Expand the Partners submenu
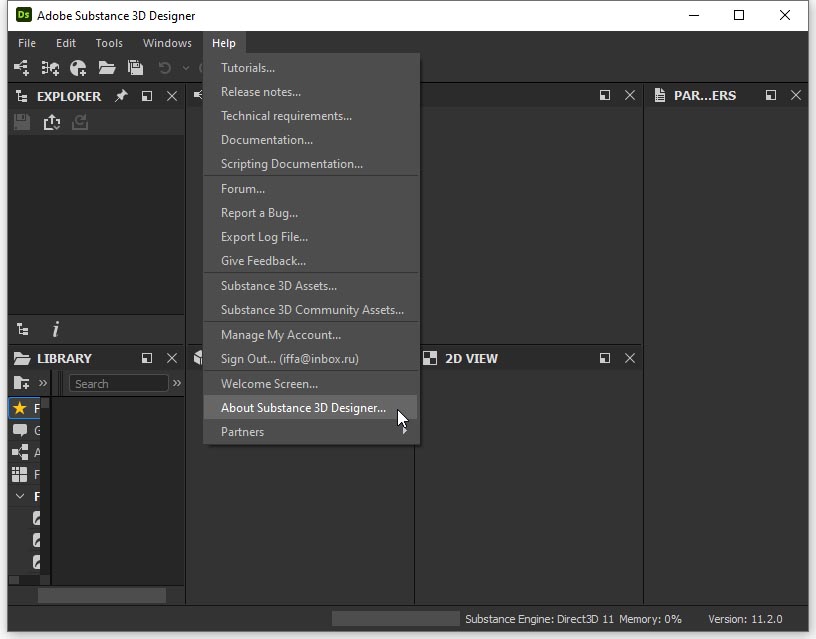This screenshot has width=816, height=639. click(311, 431)
